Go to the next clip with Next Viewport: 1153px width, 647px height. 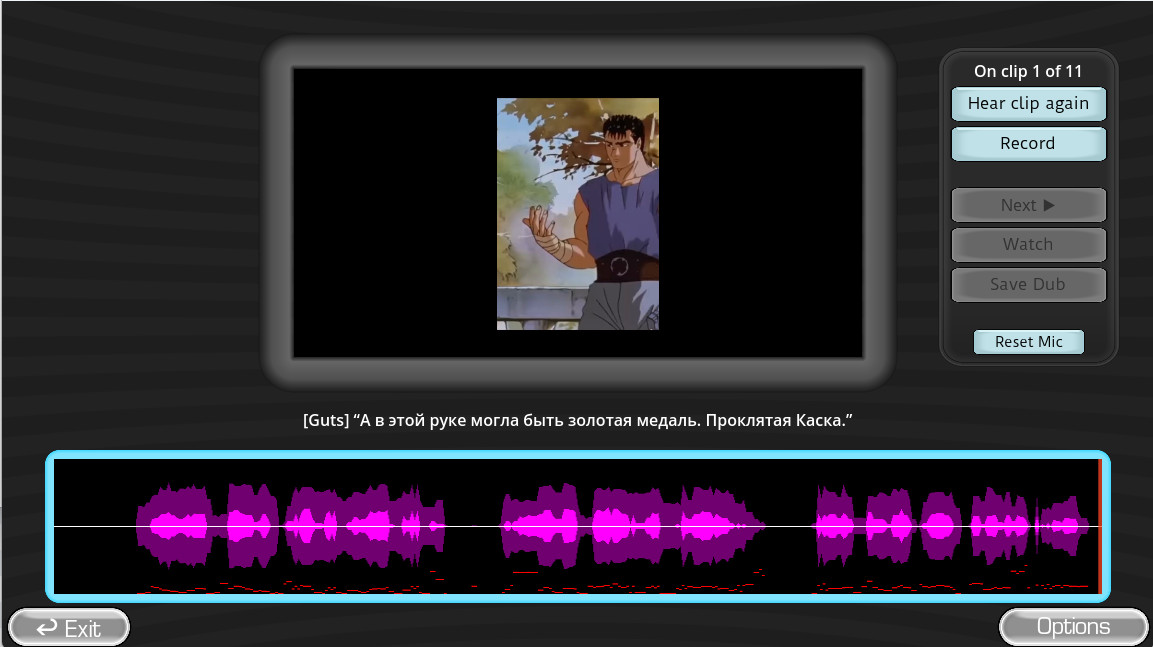[1028, 205]
